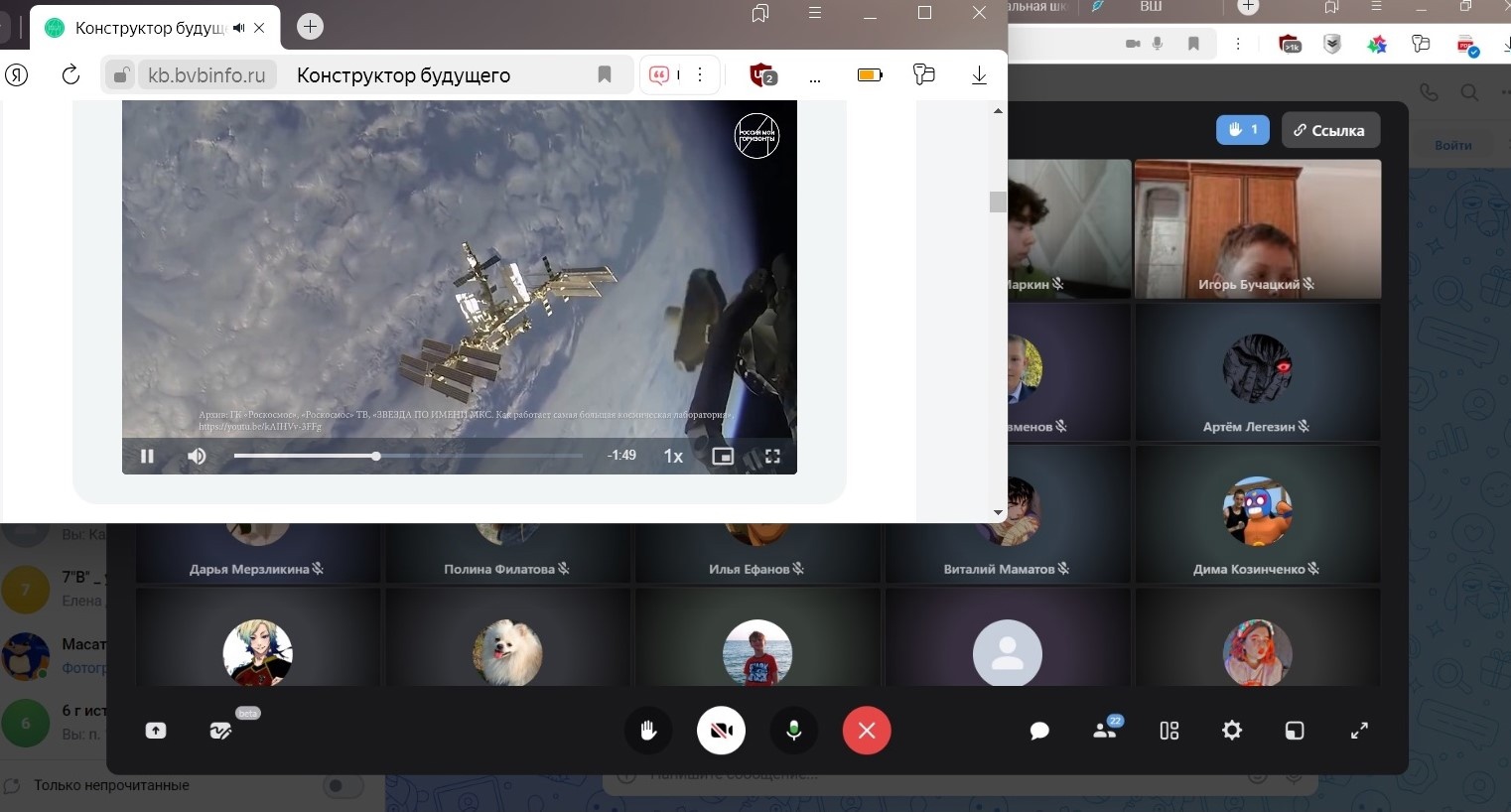Open the PDF extension in background browser
Image resolution: width=1511 pixels, height=812 pixels.
click(1466, 45)
